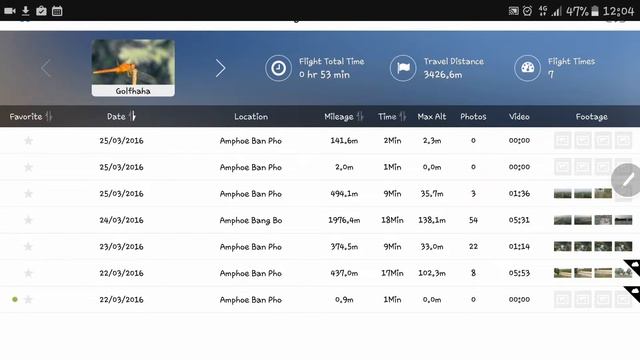Tap the first empty footage placeholder for the 0.9m flight

pyautogui.click(x=562, y=300)
